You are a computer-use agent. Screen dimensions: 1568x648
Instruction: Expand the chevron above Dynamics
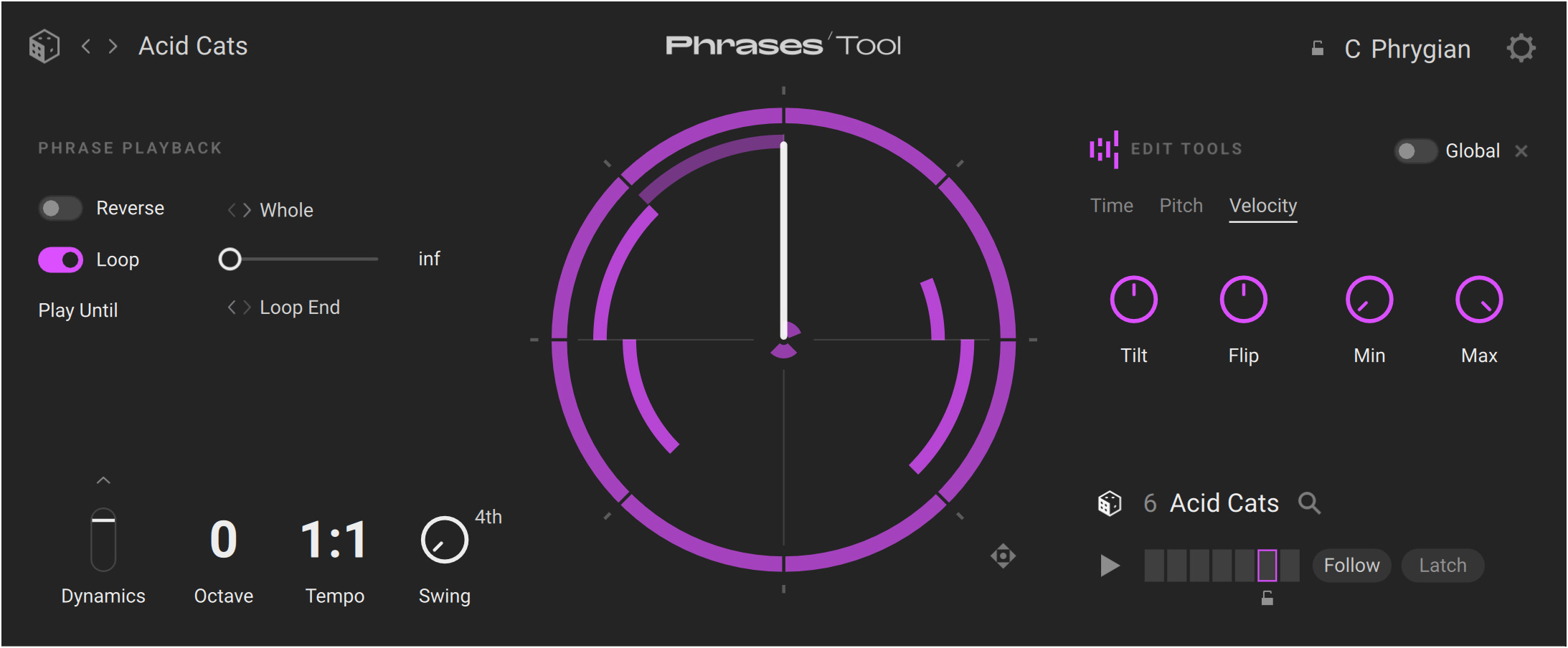(x=103, y=480)
